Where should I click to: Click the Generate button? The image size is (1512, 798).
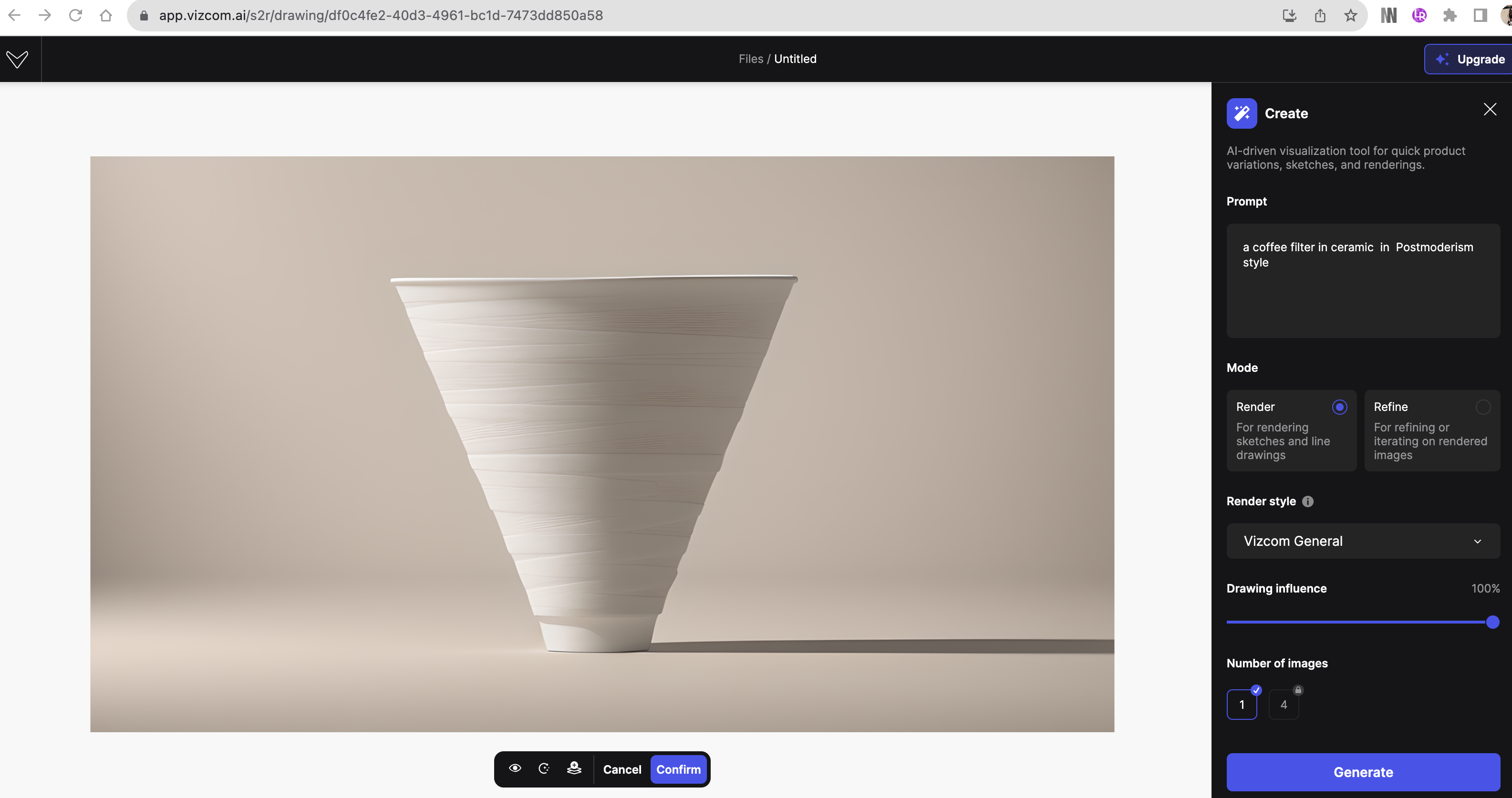pyautogui.click(x=1363, y=772)
